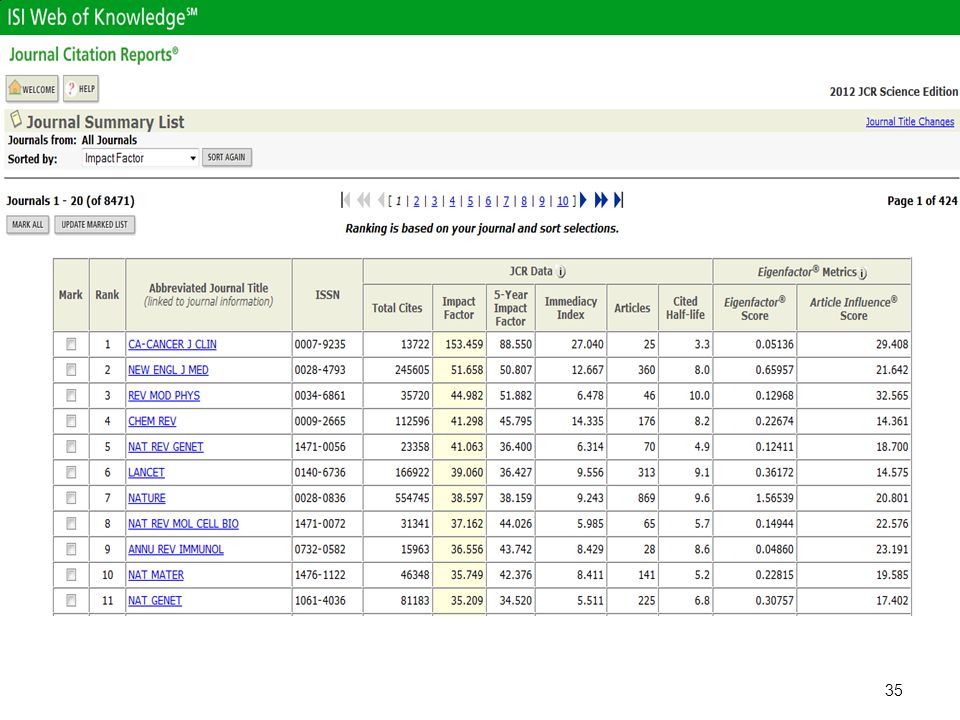Open the Help button
This screenshot has height=720, width=960.
pyautogui.click(x=81, y=89)
